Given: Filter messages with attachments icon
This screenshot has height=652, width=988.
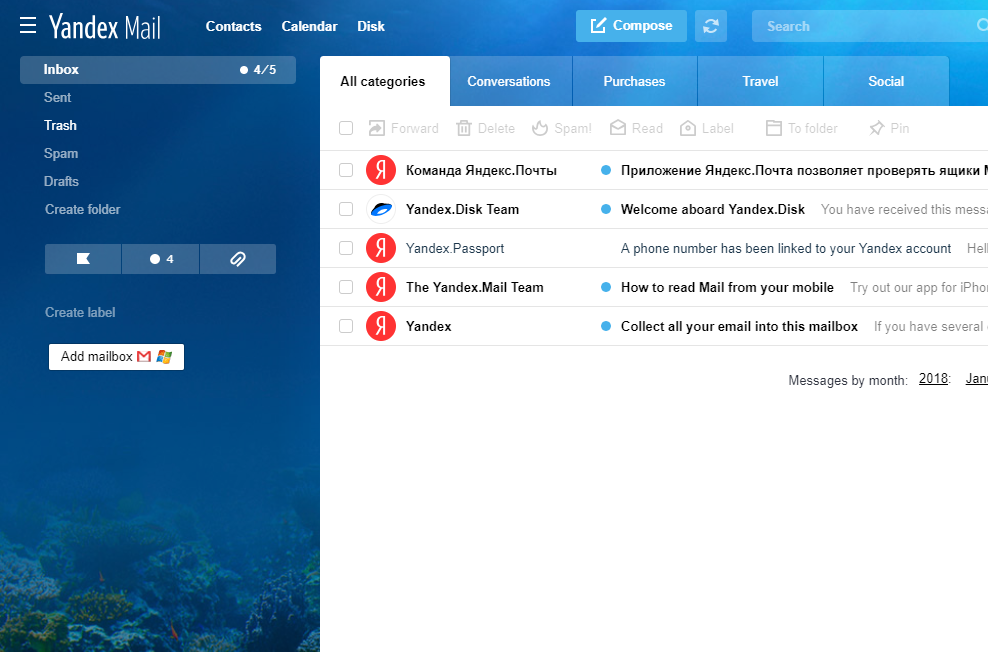Looking at the screenshot, I should [238, 259].
